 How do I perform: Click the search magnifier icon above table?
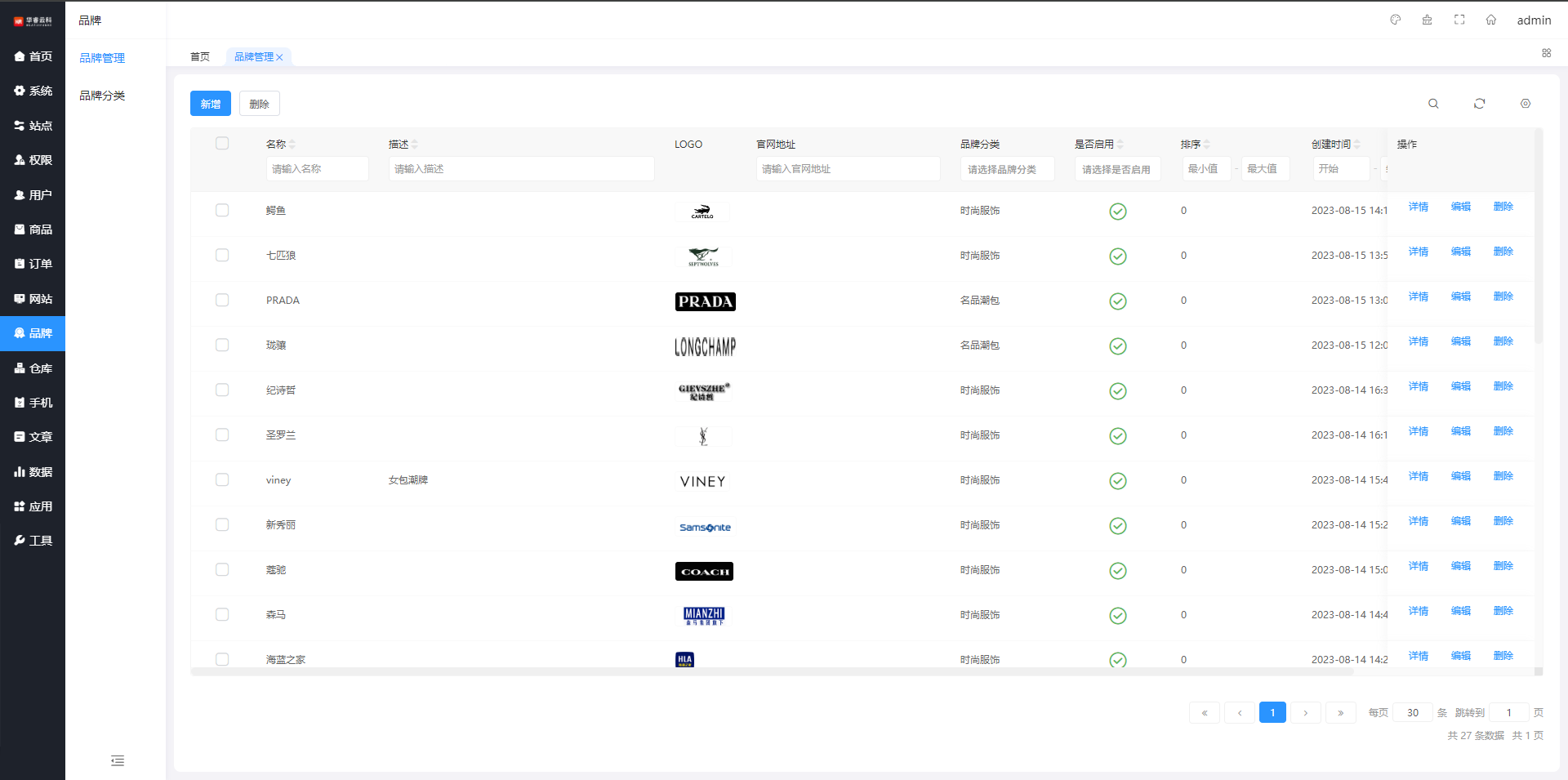[1433, 104]
